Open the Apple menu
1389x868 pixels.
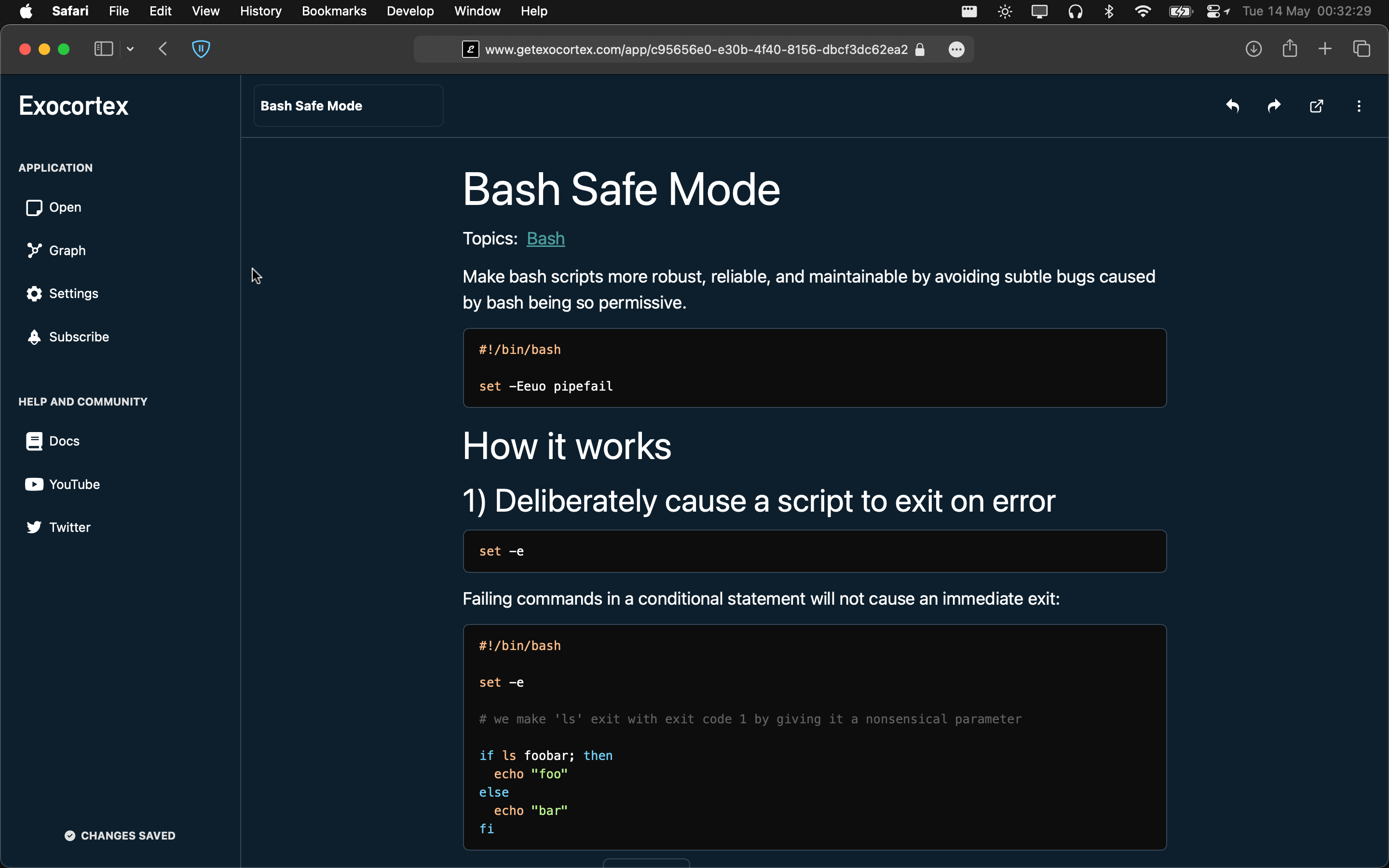point(26,11)
